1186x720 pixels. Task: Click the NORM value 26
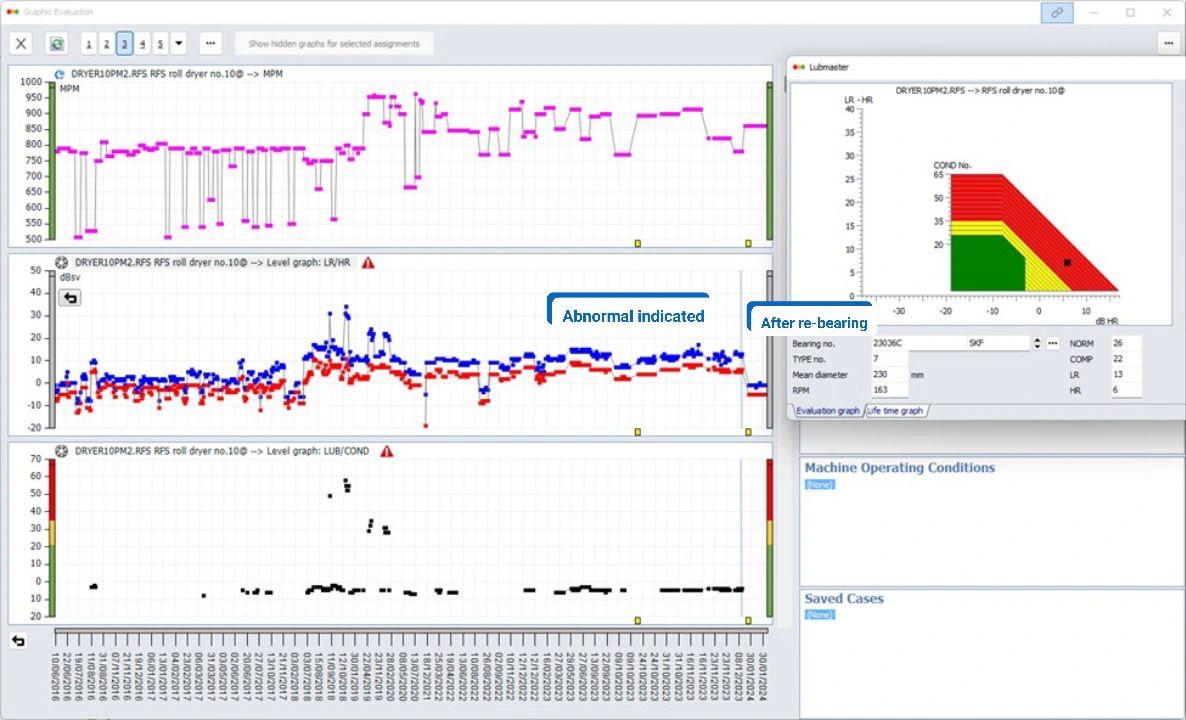point(1125,343)
